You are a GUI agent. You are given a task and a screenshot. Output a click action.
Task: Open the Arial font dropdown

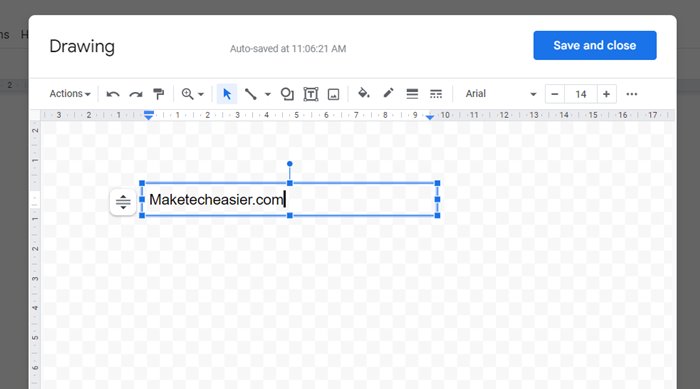click(500, 94)
